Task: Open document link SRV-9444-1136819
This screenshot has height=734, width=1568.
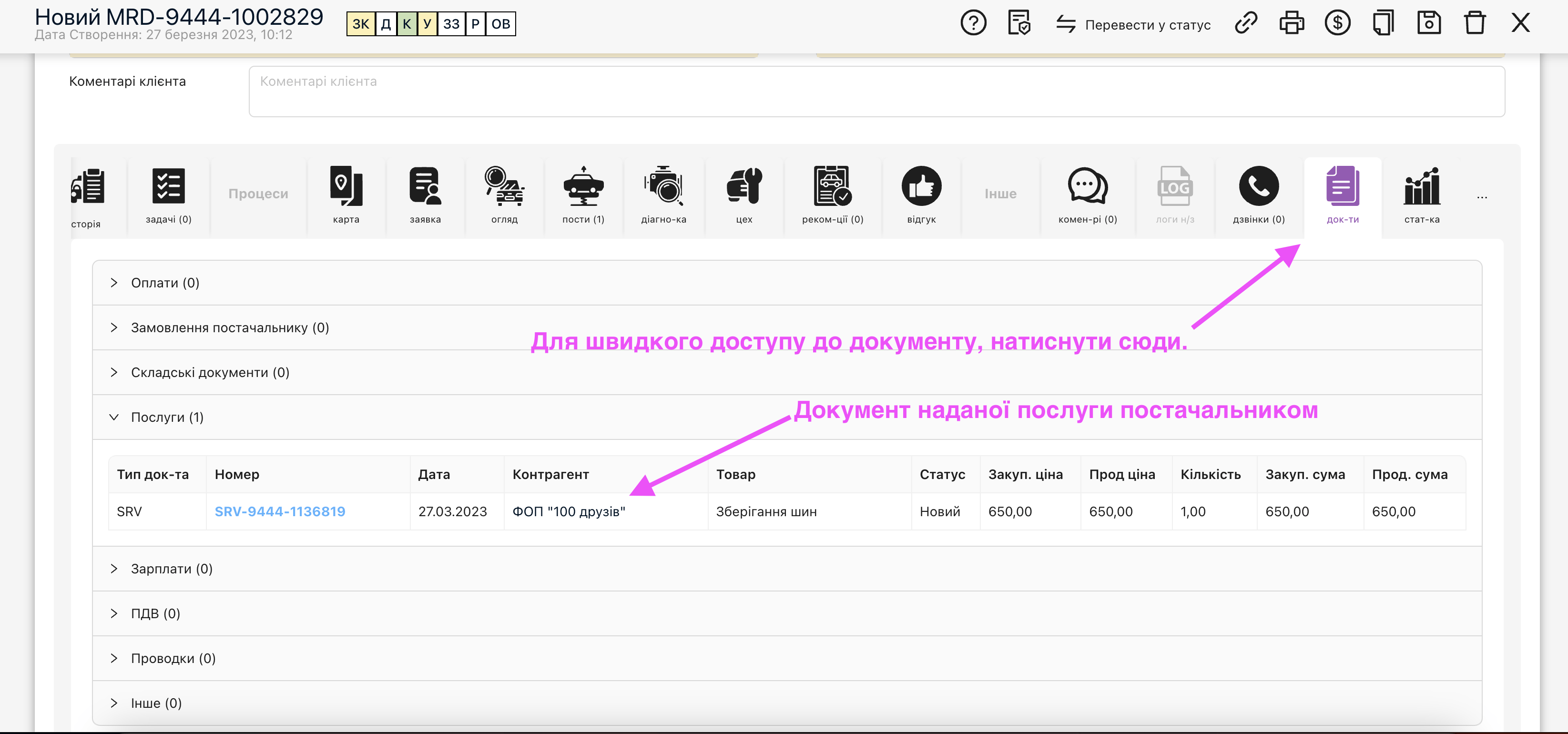Action: pos(280,512)
